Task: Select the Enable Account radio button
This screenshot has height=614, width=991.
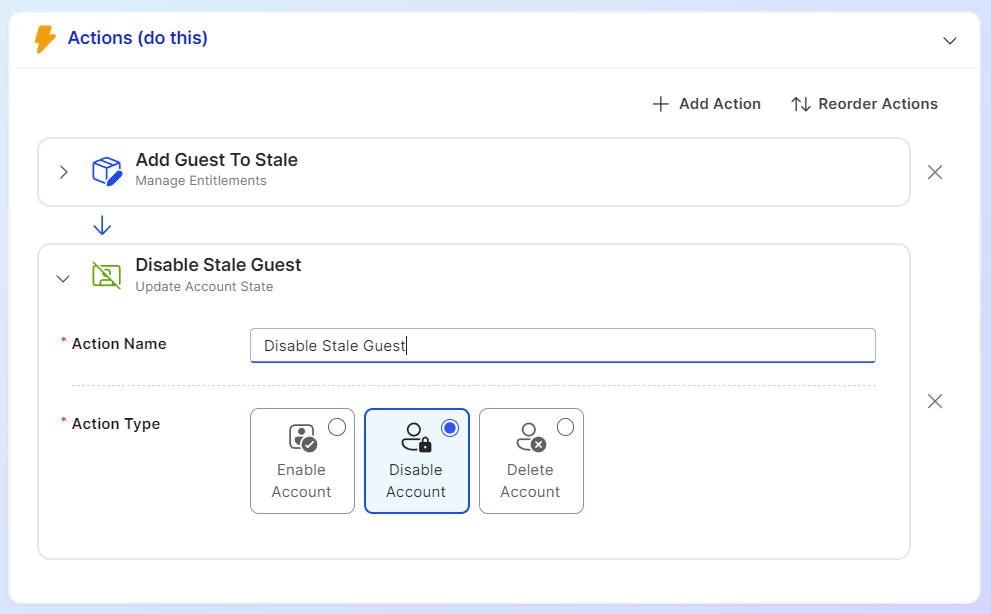Action: point(337,427)
